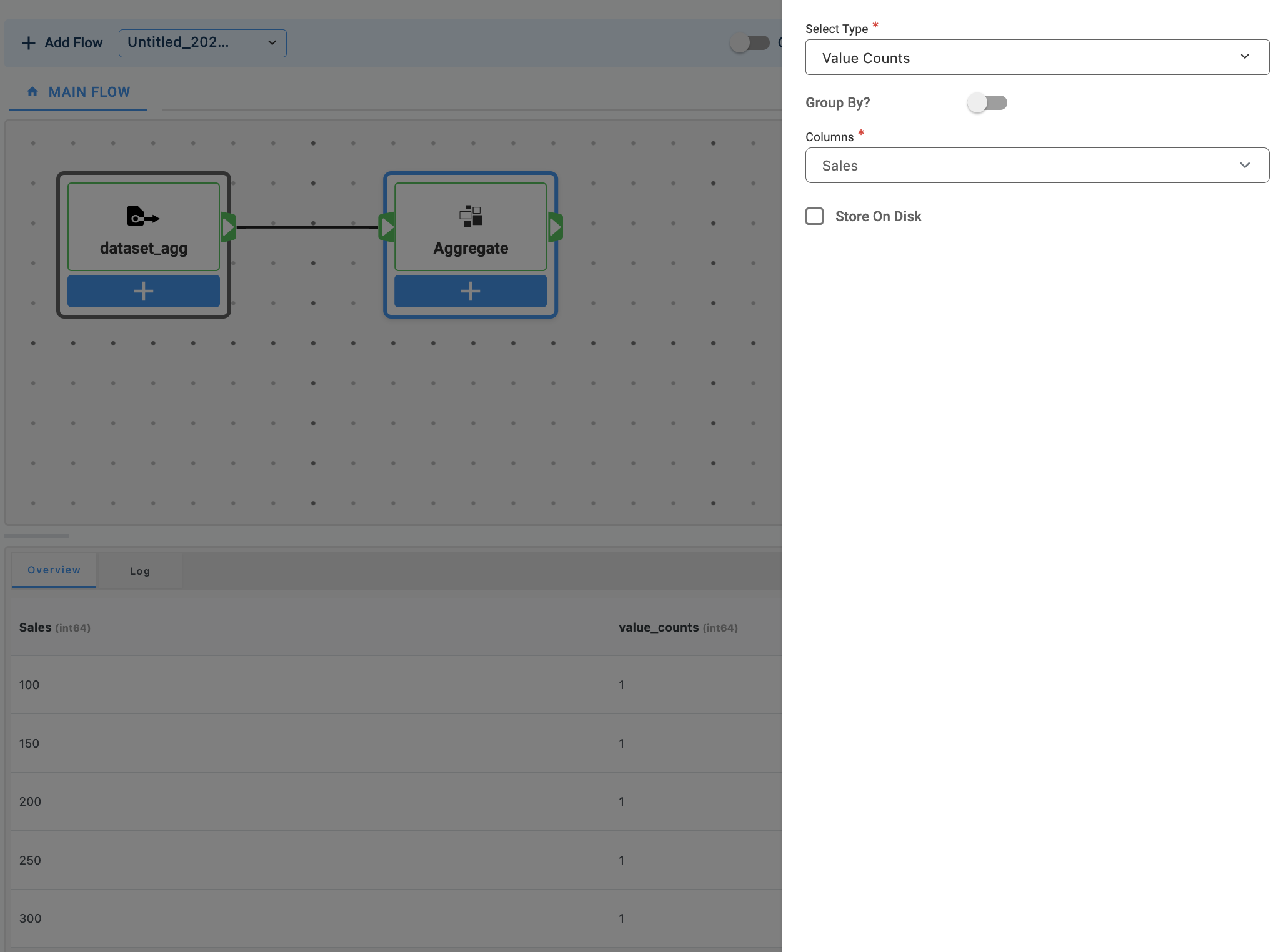This screenshot has width=1286, height=952.
Task: Click the horizontal scrollbar below the canvas
Action: (x=37, y=535)
